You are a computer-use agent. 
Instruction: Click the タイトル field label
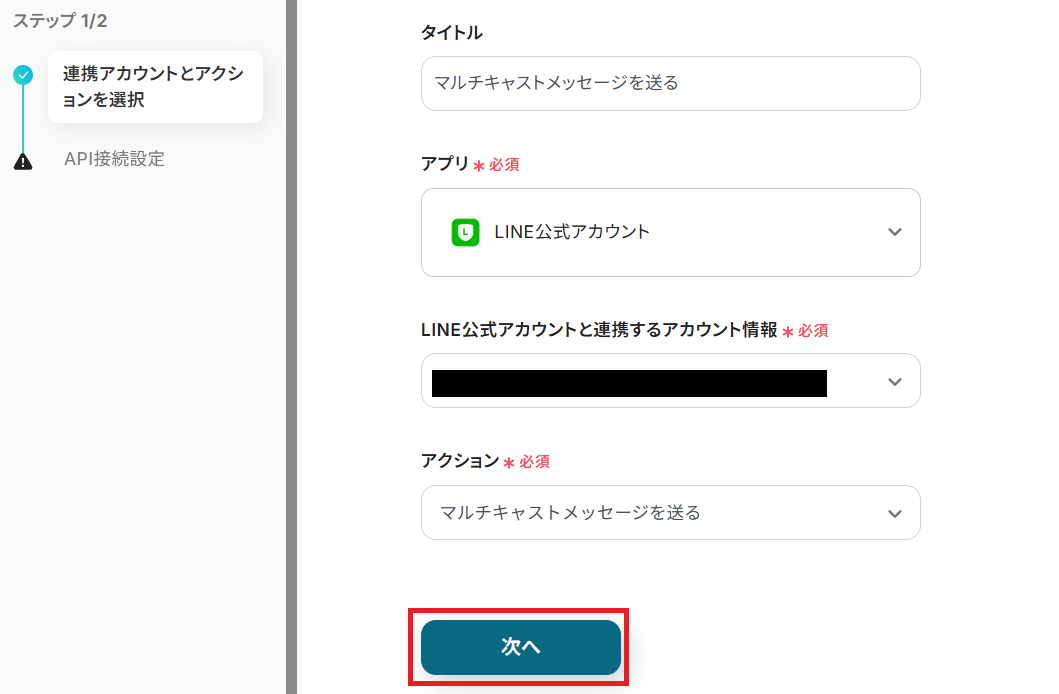(452, 33)
